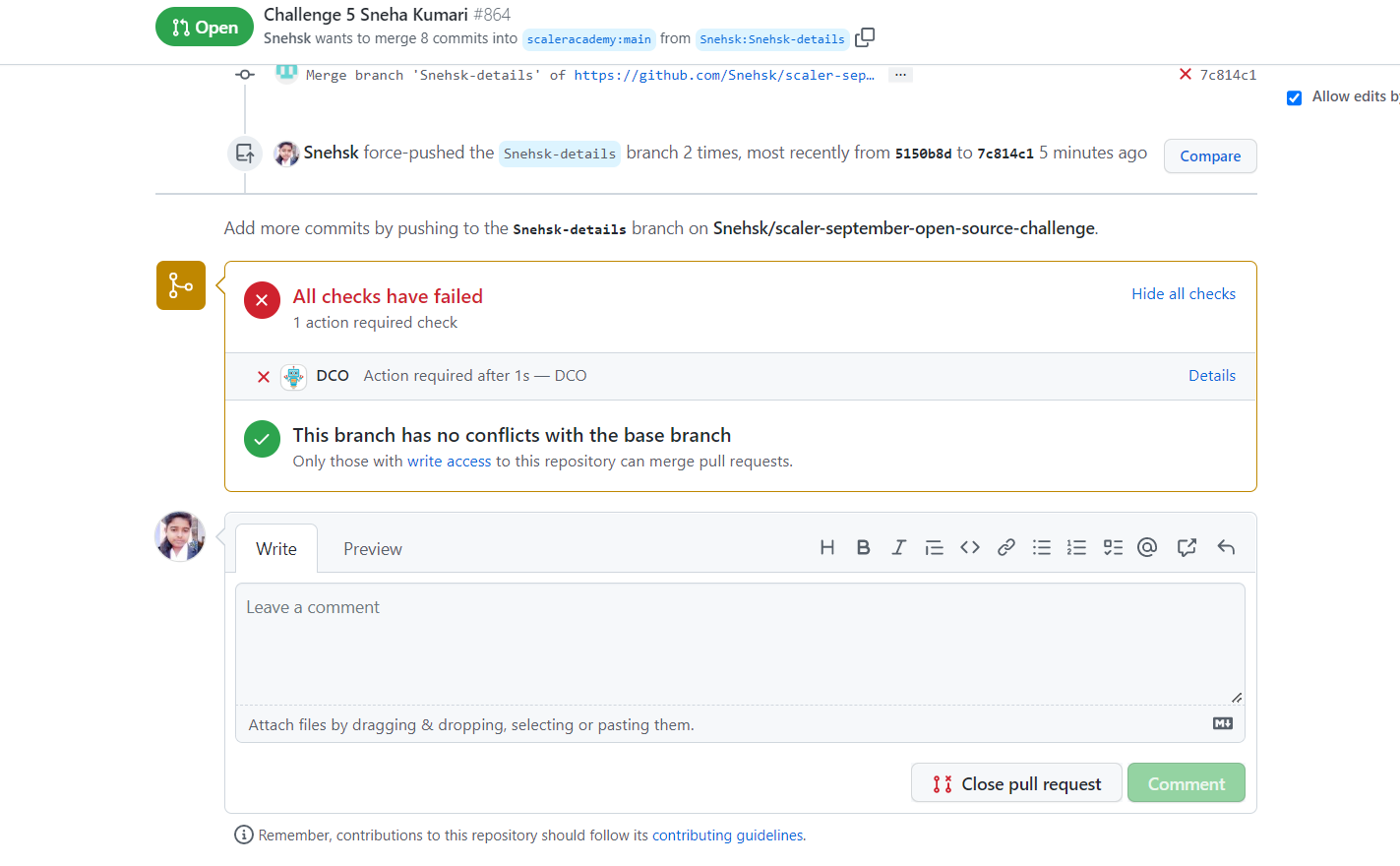Insert a bulleted list
Image resolution: width=1400 pixels, height=866 pixels.
(x=1041, y=547)
